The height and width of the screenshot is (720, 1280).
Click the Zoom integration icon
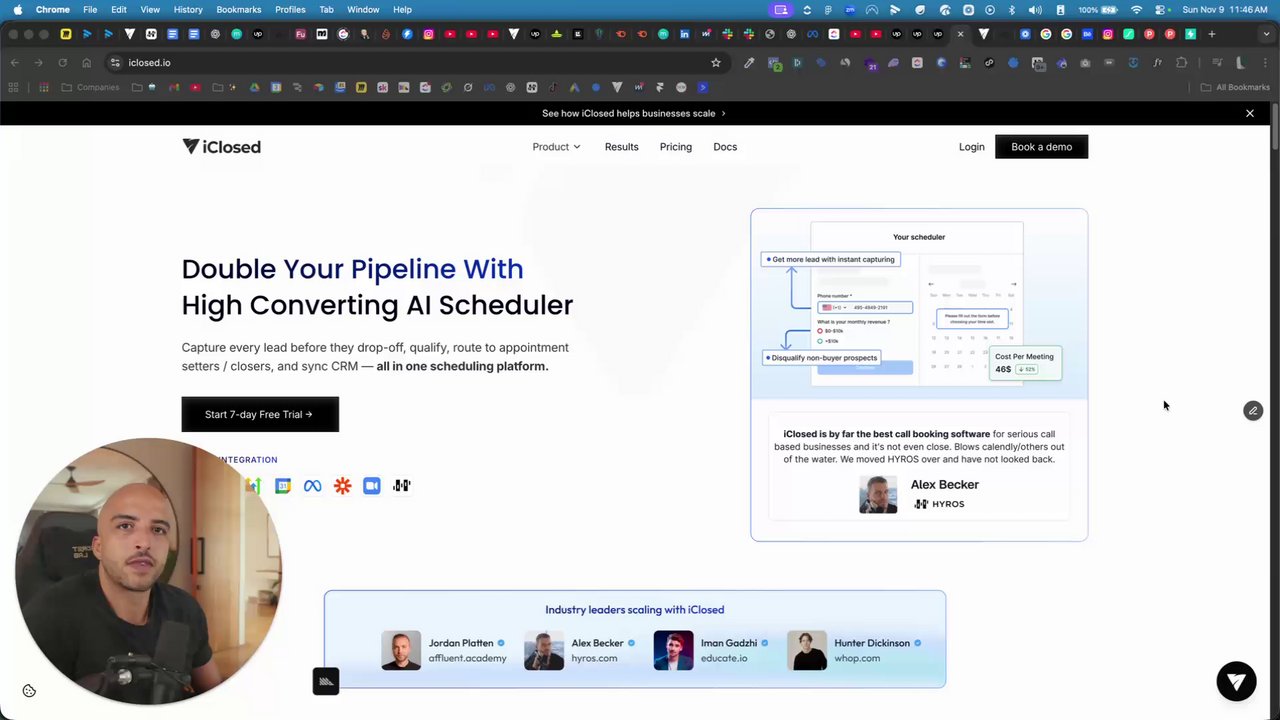tap(372, 486)
